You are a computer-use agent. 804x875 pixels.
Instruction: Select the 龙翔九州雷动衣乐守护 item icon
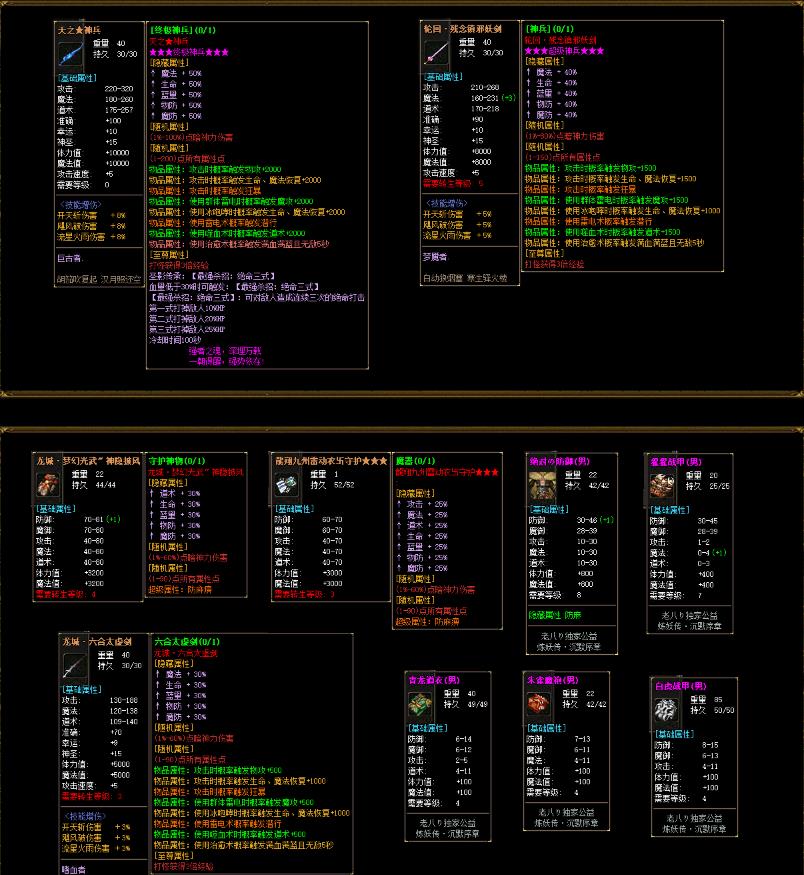(x=288, y=484)
